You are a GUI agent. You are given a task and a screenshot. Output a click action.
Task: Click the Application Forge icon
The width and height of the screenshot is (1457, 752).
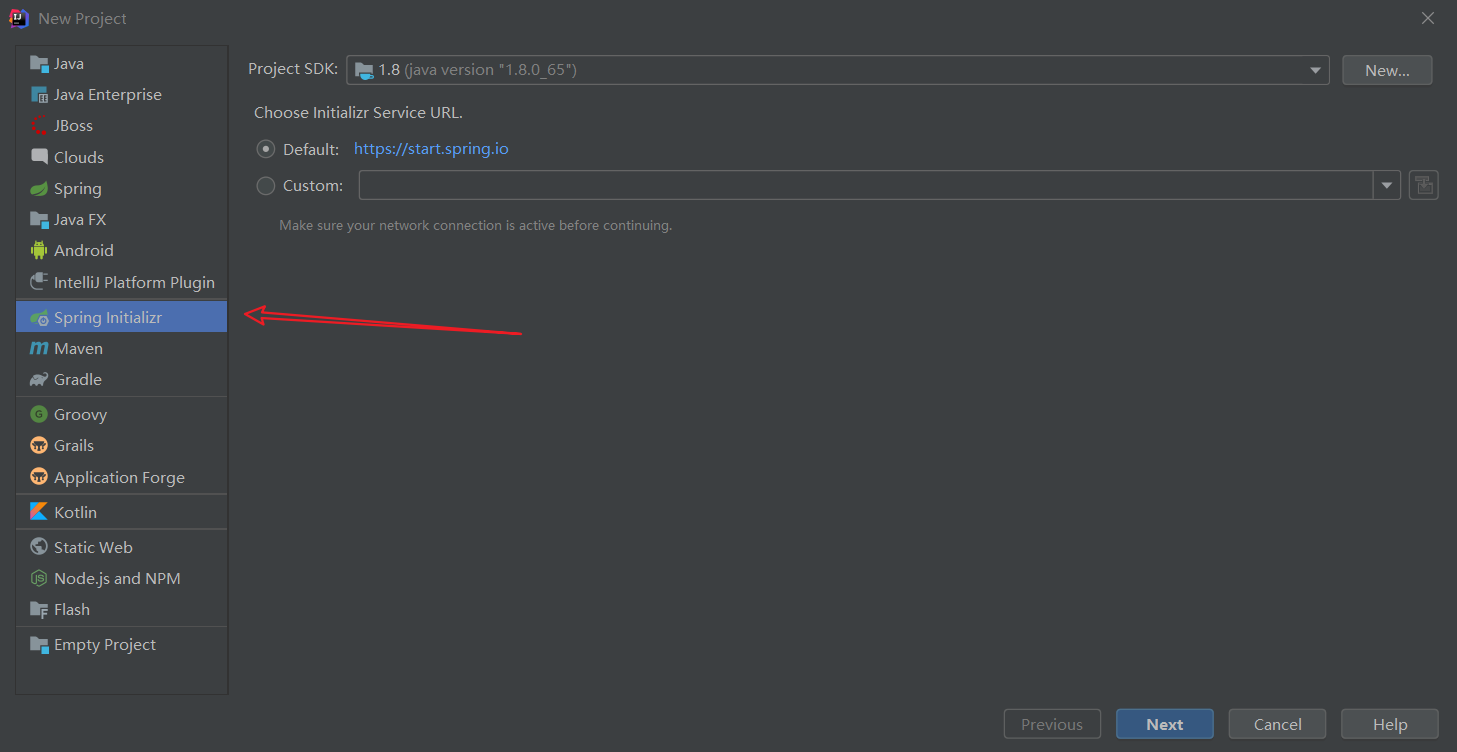[x=39, y=477]
